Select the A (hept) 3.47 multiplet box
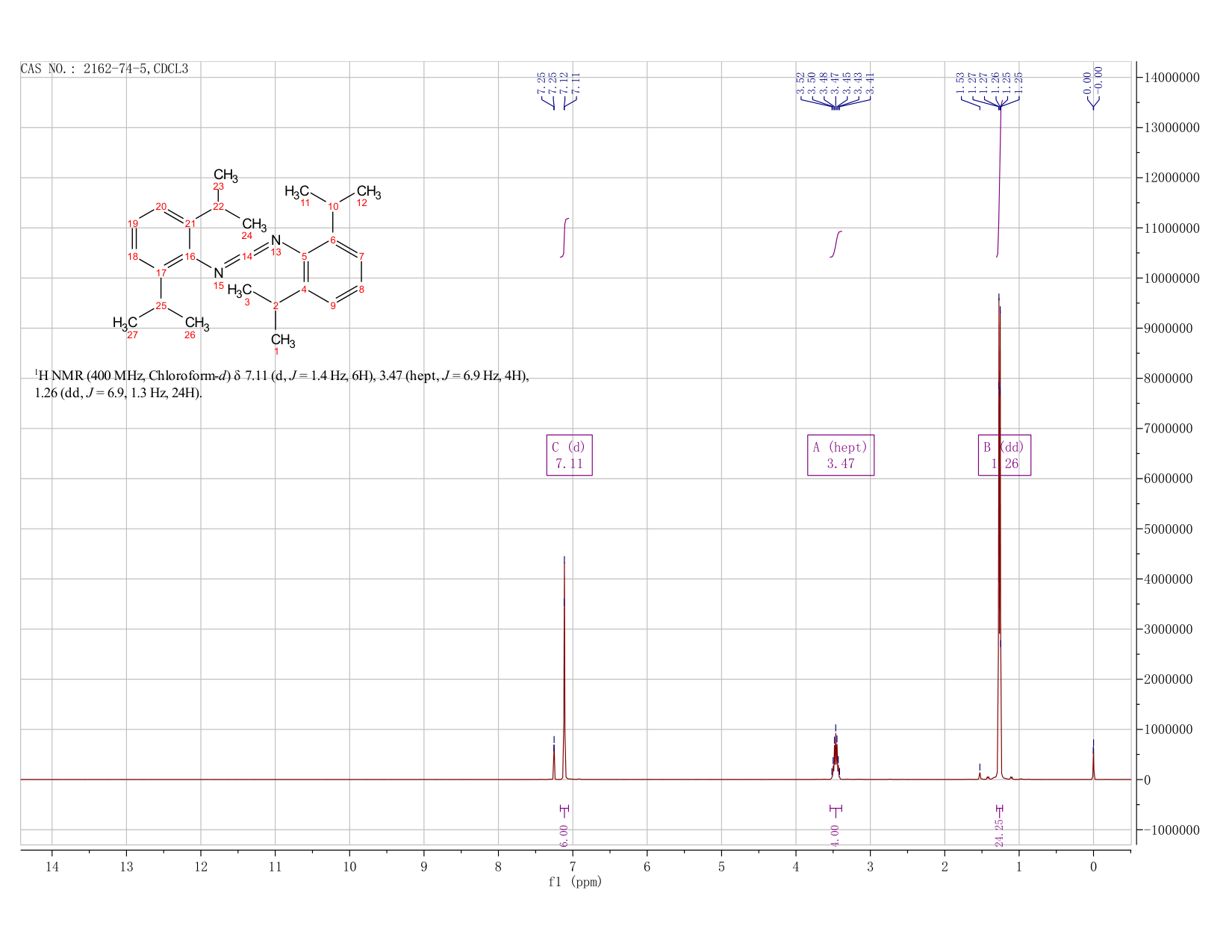Image resolution: width=1232 pixels, height=952 pixels. 841,455
